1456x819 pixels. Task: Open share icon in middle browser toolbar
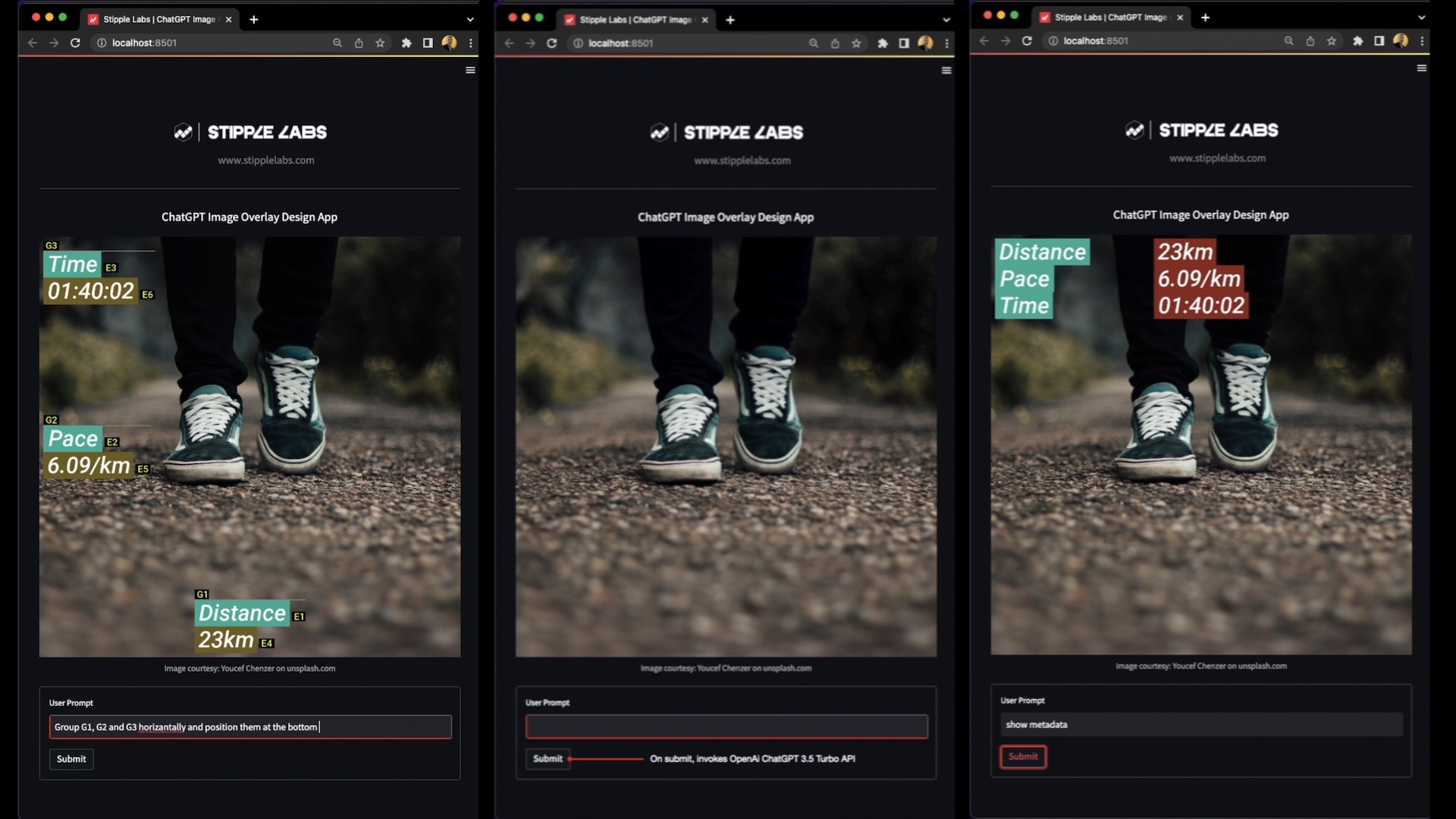coord(835,43)
